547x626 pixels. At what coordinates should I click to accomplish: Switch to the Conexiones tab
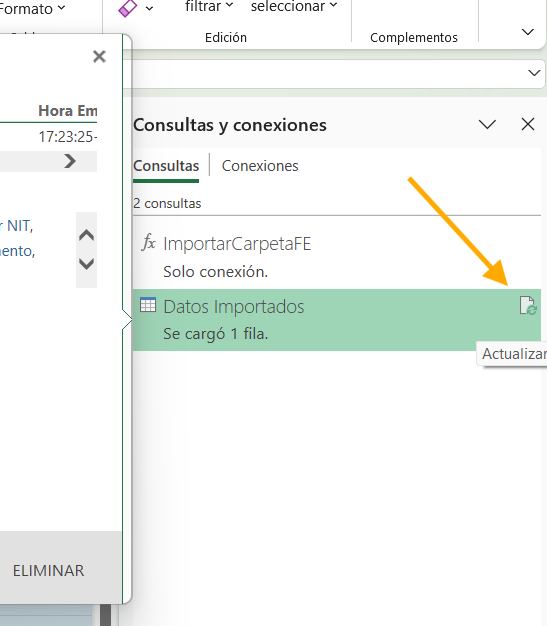(260, 166)
